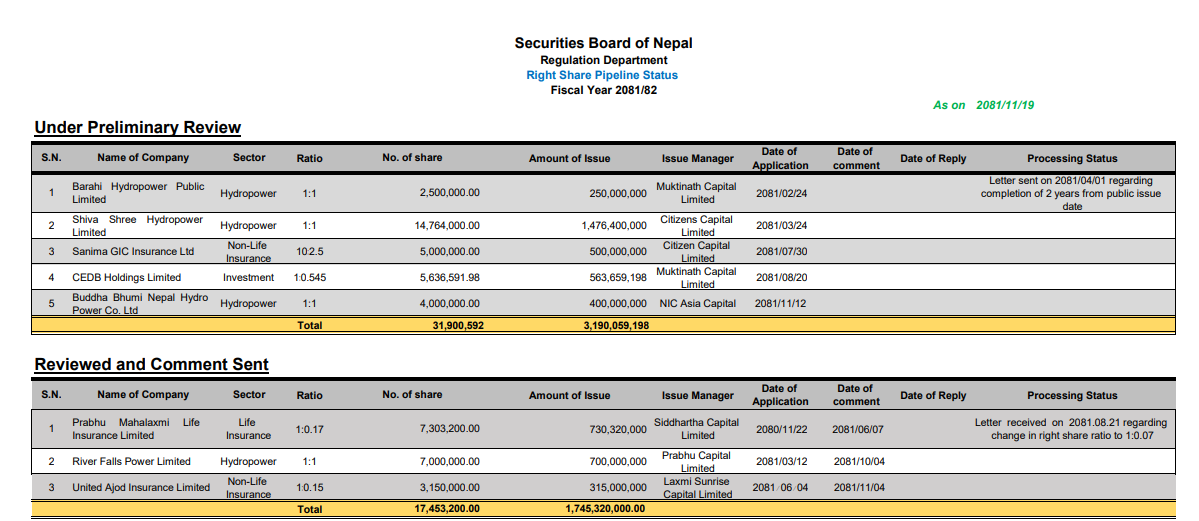Click Sanima GIC Insurance Ltd entry

tap(133, 252)
